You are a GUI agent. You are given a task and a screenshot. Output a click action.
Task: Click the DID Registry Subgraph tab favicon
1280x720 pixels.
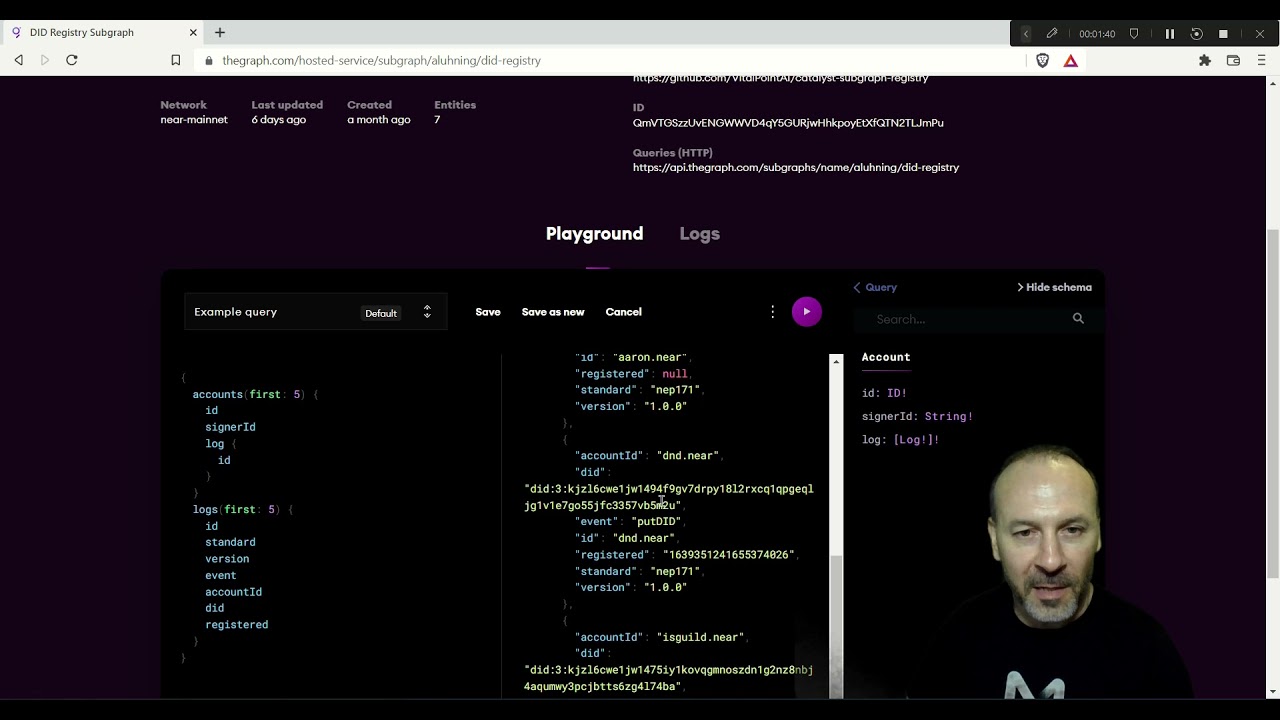(16, 32)
